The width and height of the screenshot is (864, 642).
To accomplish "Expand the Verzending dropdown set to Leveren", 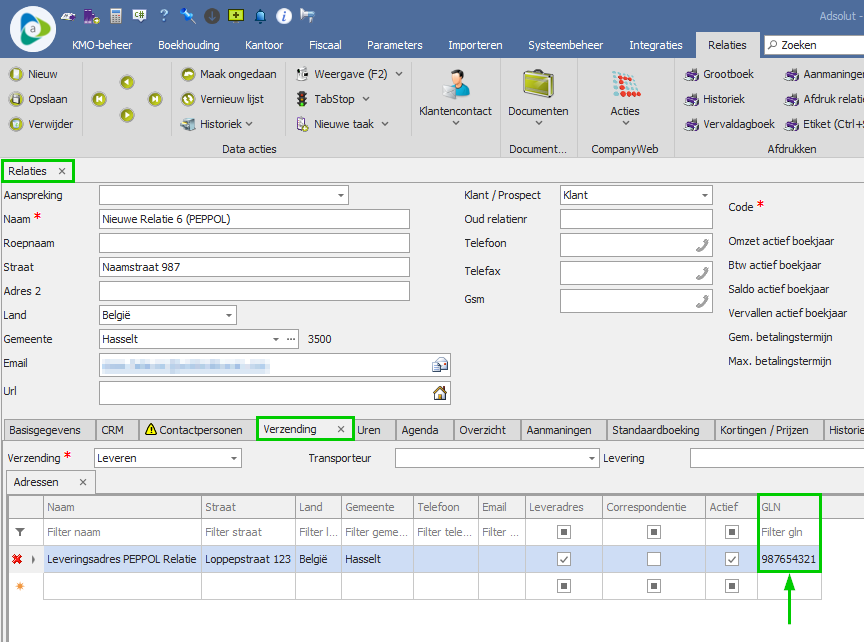I will 234,458.
